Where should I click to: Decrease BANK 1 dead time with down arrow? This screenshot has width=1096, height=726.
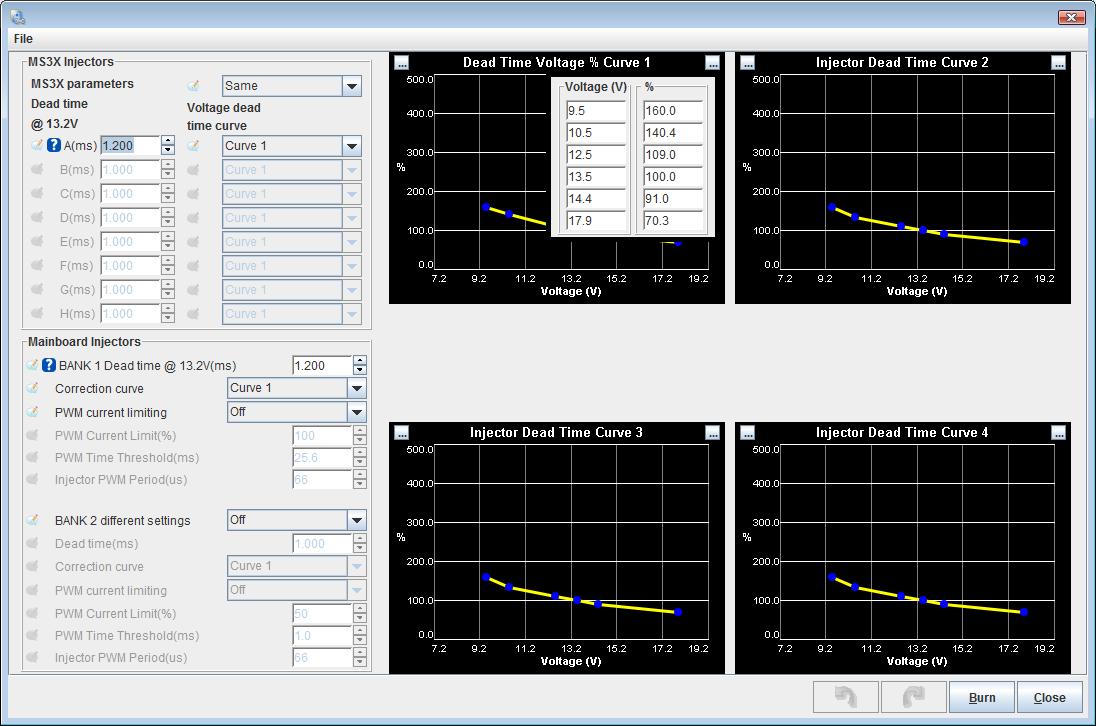360,371
